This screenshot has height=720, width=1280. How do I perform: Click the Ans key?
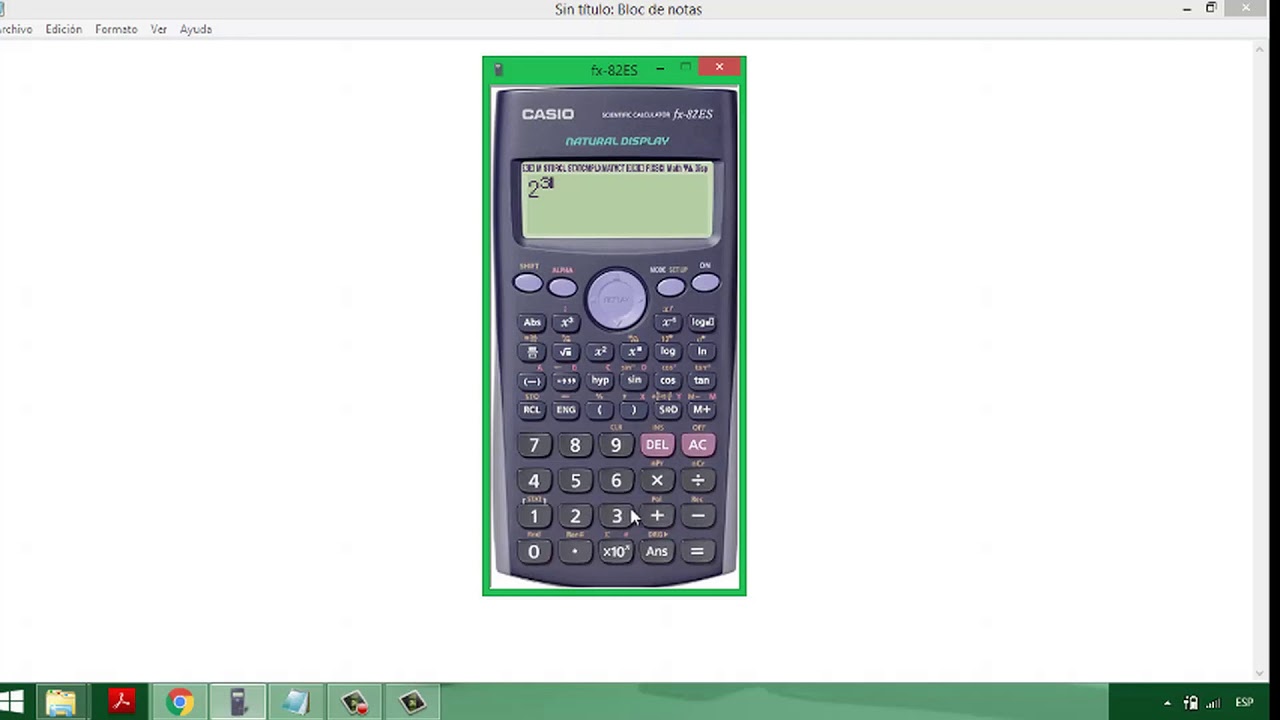tap(657, 552)
